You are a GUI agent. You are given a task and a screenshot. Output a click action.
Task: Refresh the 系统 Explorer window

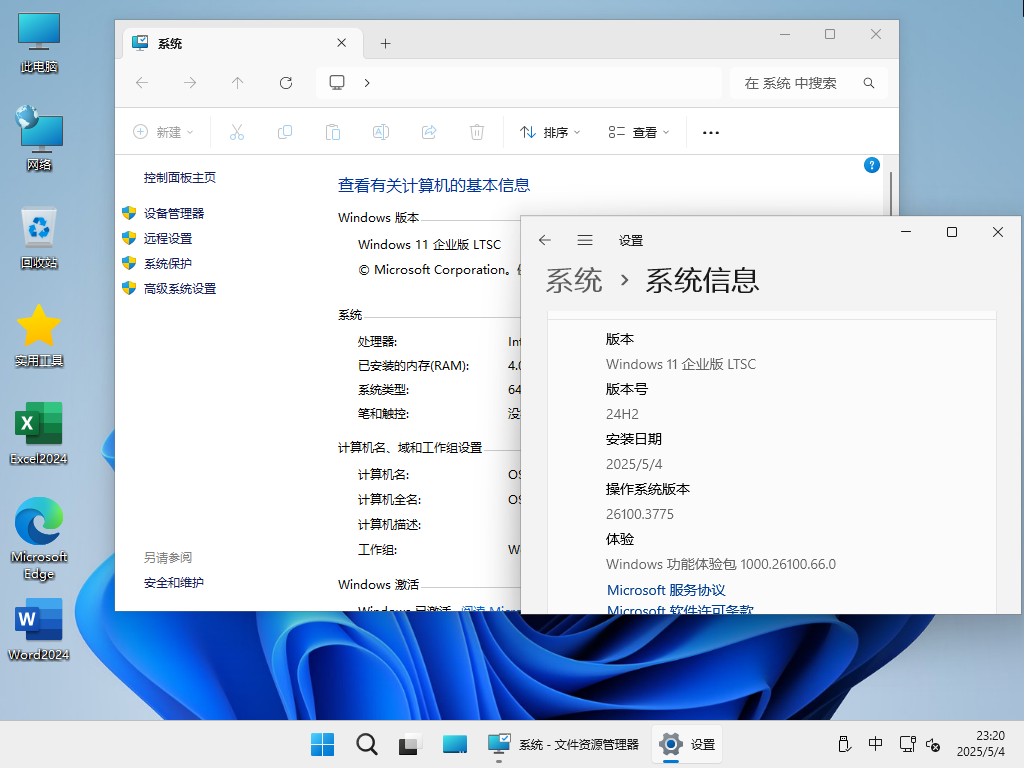tap(285, 82)
